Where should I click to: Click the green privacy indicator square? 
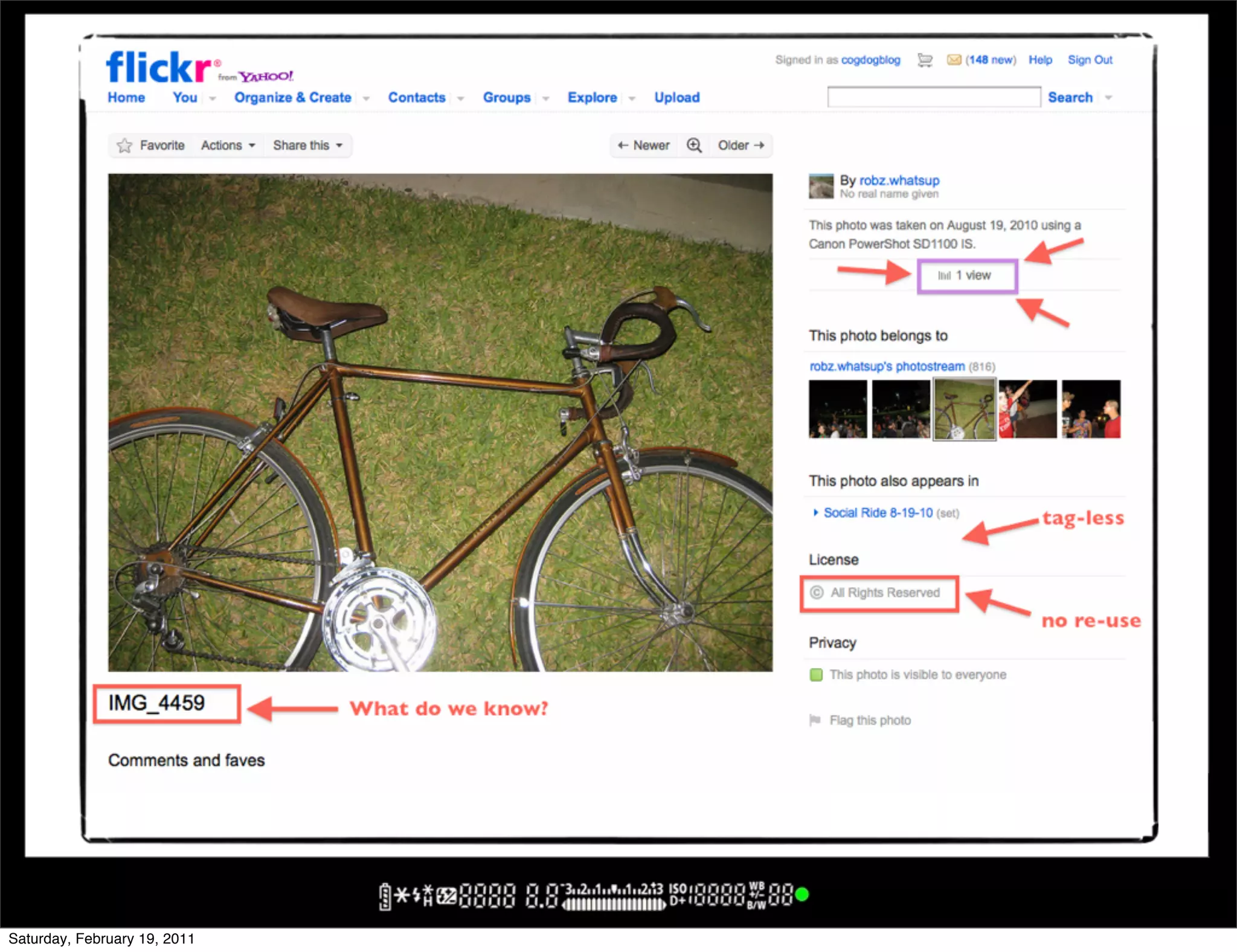click(x=816, y=674)
